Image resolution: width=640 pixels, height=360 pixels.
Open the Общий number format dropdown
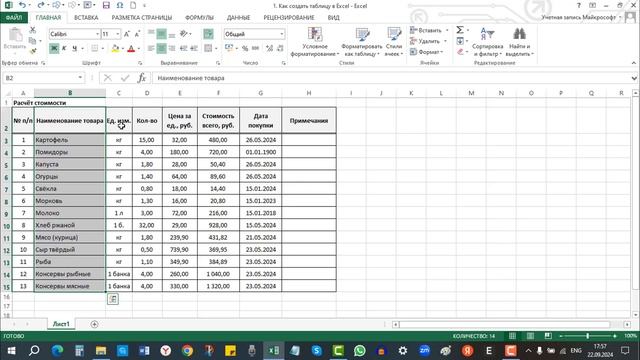coord(282,34)
